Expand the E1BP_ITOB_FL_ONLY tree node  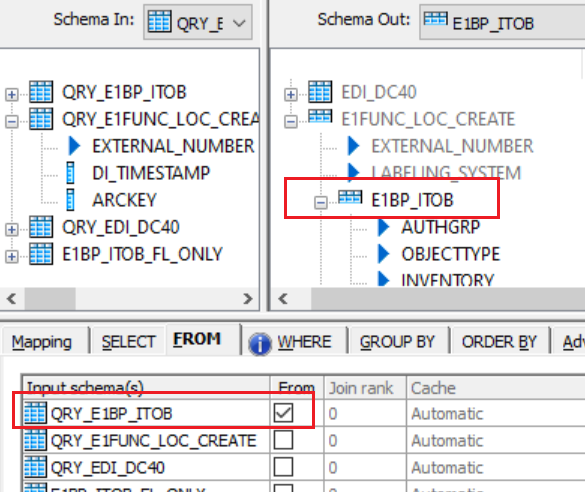pyautogui.click(x=12, y=256)
